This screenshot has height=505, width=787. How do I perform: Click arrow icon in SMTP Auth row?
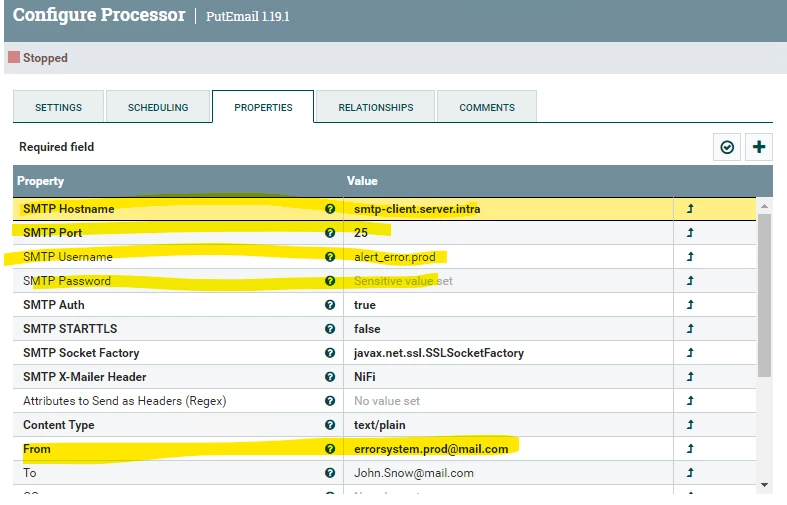click(690, 305)
